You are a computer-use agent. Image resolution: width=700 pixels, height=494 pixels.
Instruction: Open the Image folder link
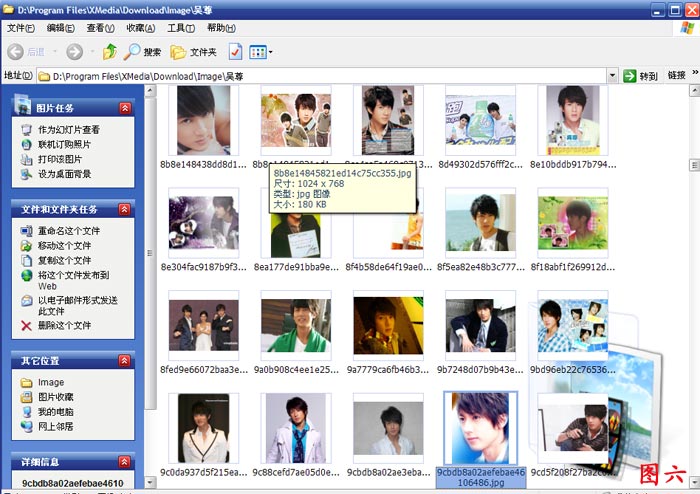(x=51, y=382)
